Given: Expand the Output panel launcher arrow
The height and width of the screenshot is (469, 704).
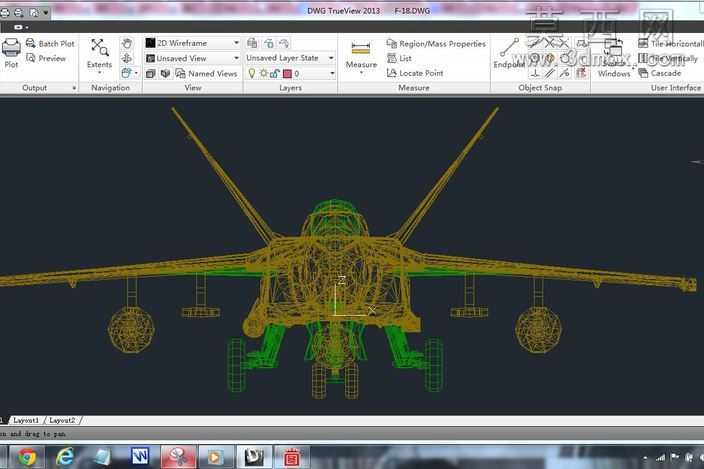Looking at the screenshot, I should (74, 88).
